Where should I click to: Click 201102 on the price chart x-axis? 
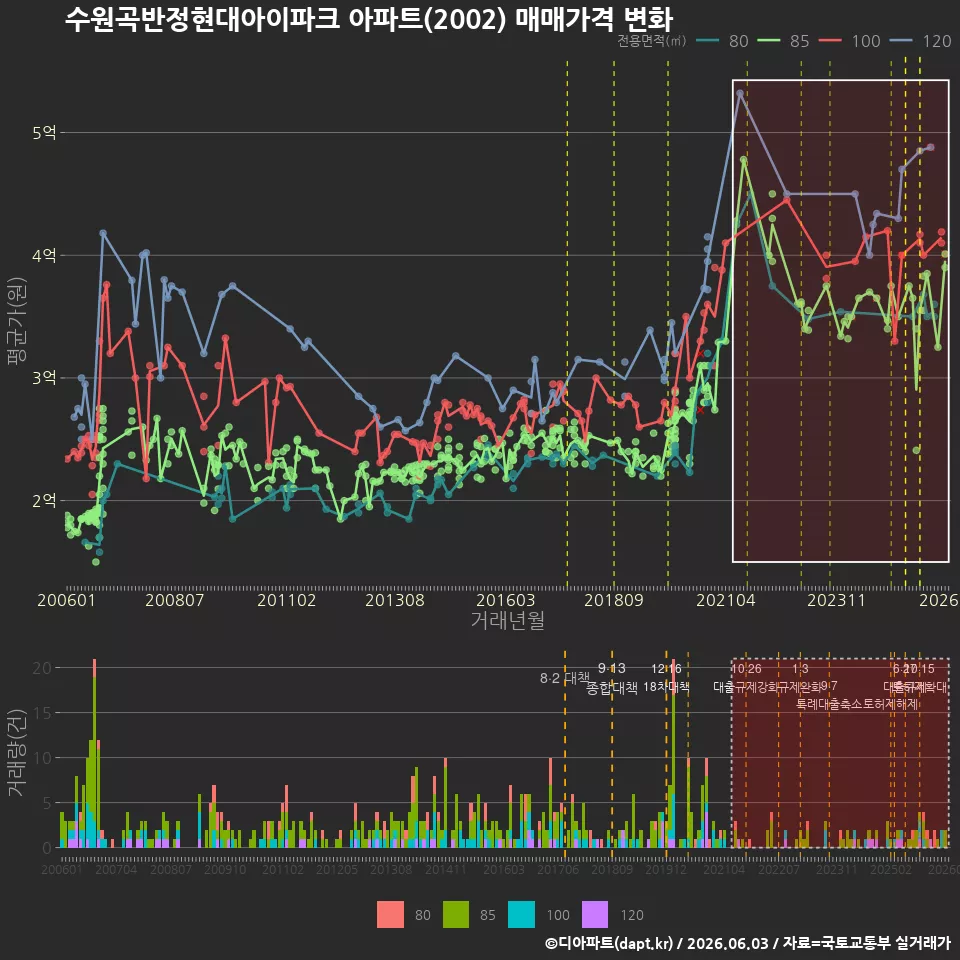tap(287, 600)
